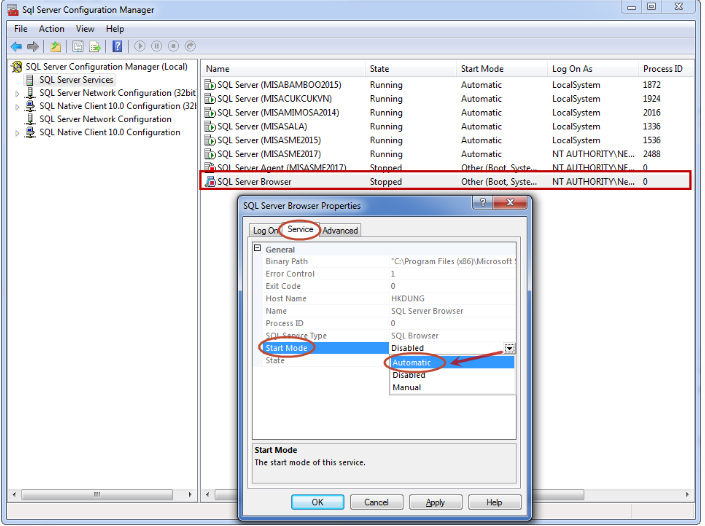The image size is (705, 526).
Task: Click Process ID 2488 cell
Action: [x=651, y=154]
